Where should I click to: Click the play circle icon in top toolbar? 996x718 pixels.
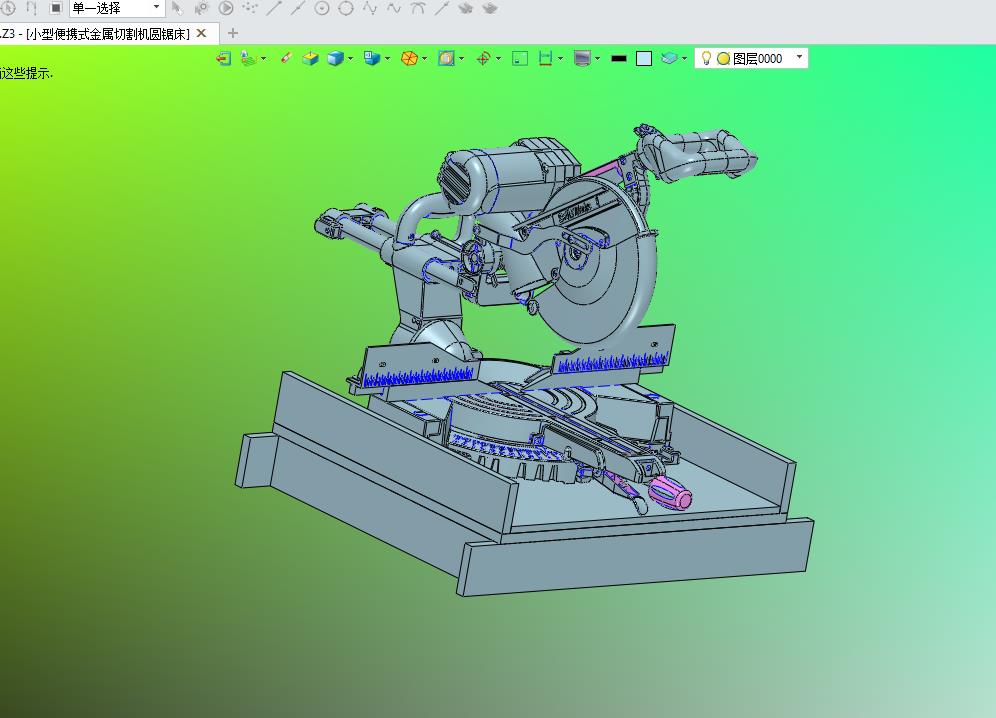pos(225,8)
